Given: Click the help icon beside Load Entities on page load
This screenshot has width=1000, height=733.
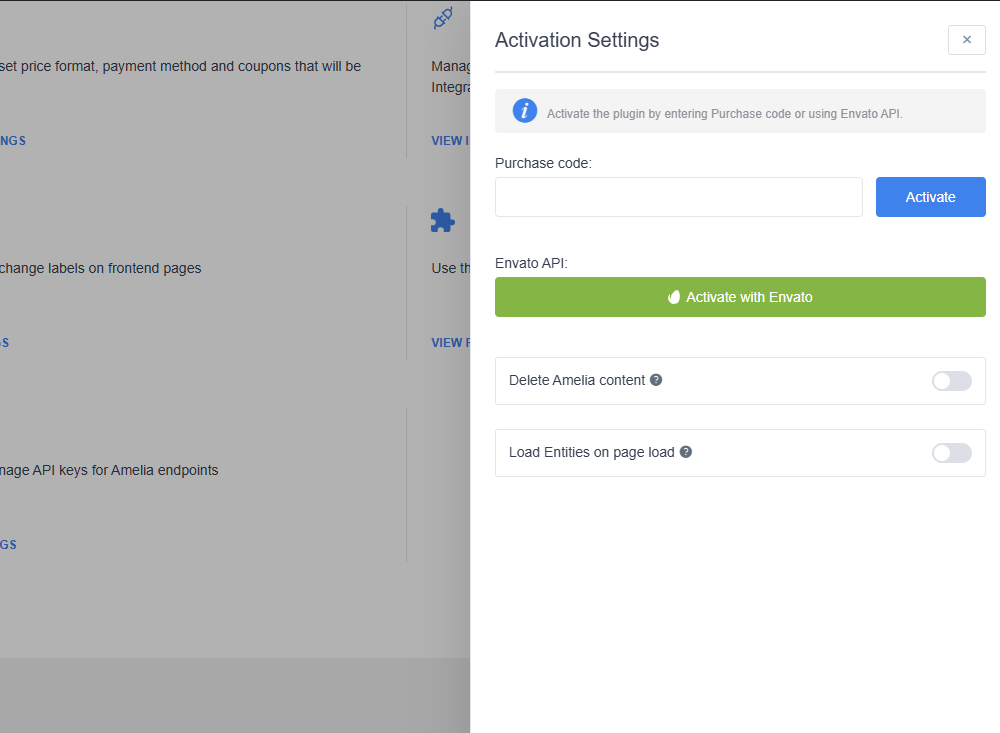Looking at the screenshot, I should (x=686, y=452).
